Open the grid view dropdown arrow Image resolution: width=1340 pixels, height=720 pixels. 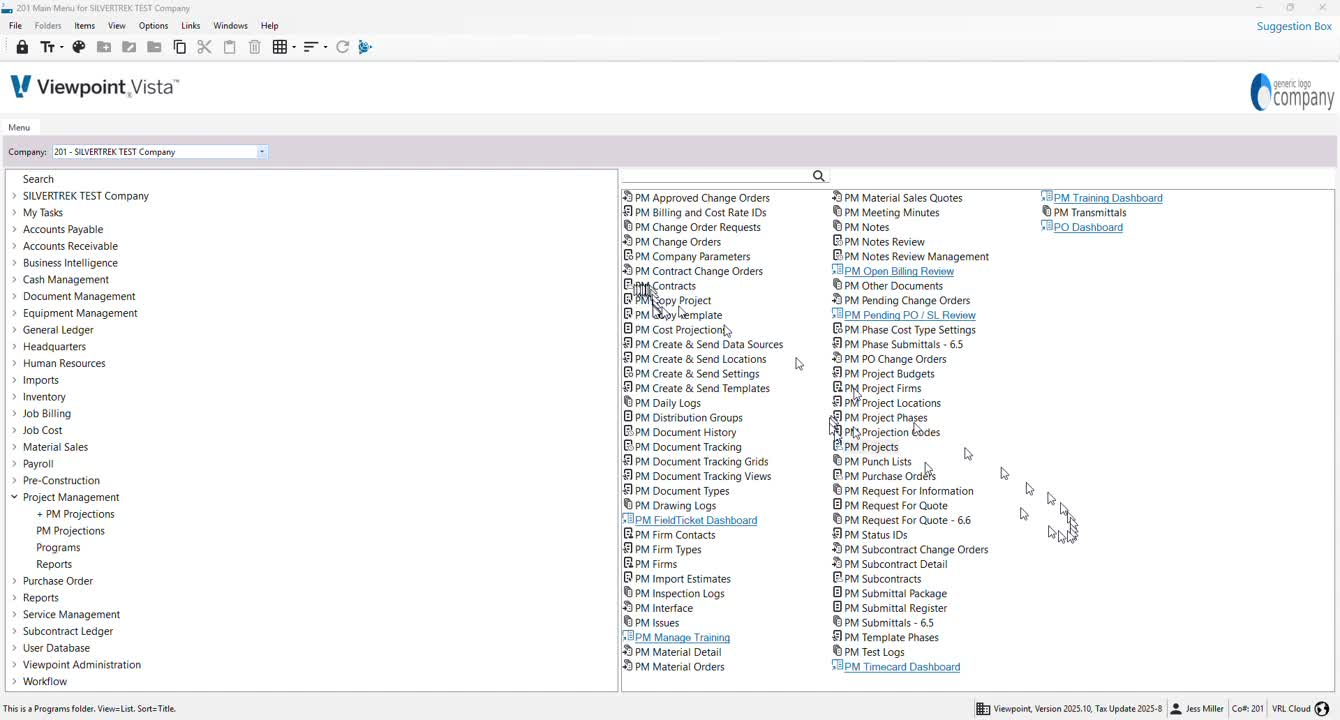pos(293,47)
